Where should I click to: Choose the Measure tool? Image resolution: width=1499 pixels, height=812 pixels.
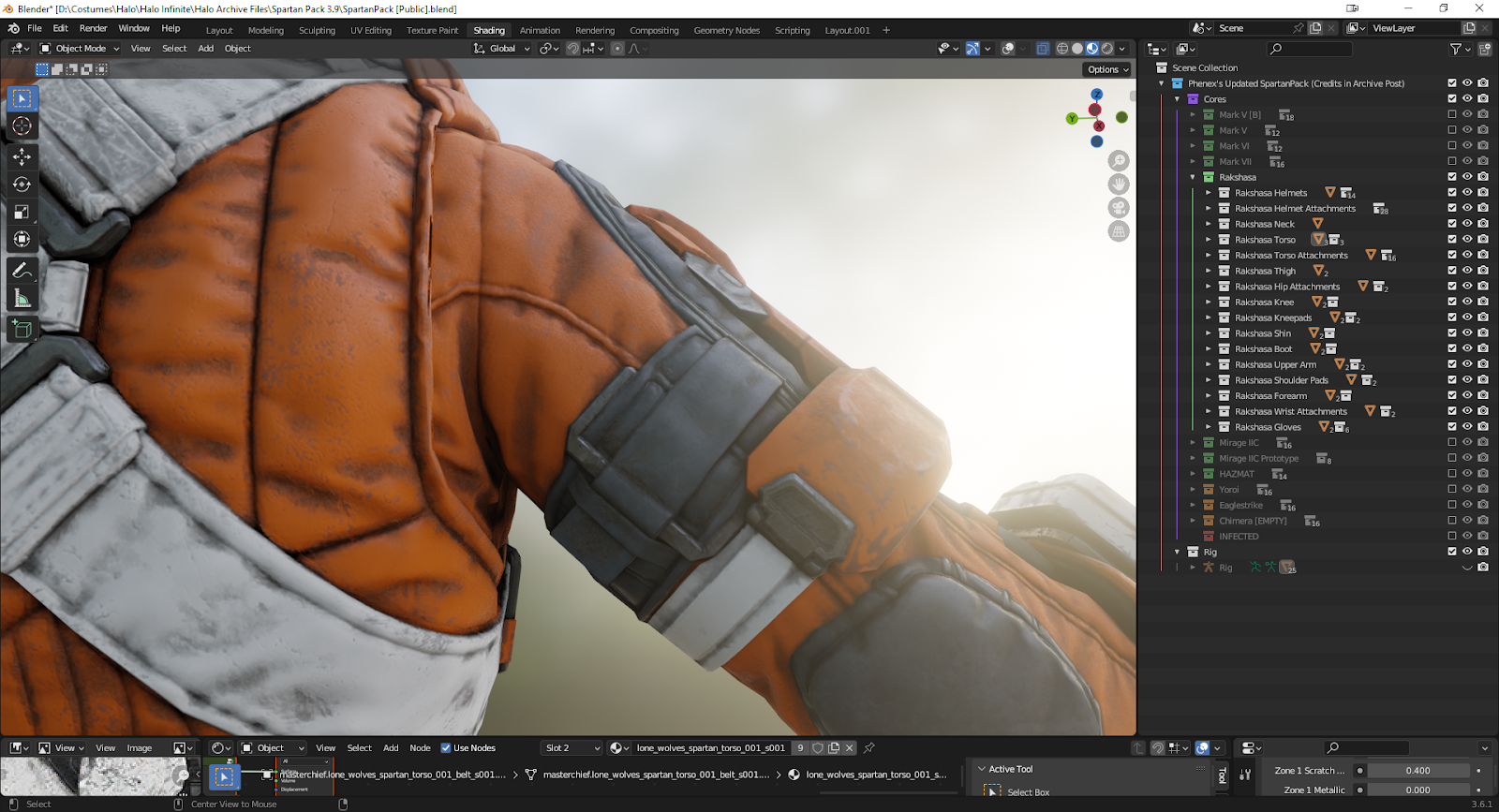pos(22,299)
